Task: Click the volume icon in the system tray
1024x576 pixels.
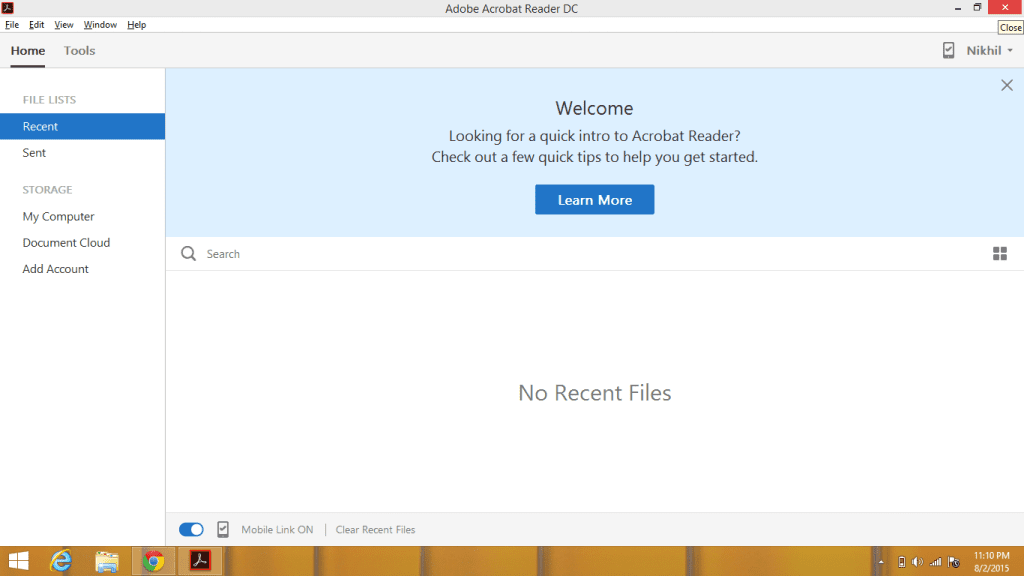Action: [918, 562]
